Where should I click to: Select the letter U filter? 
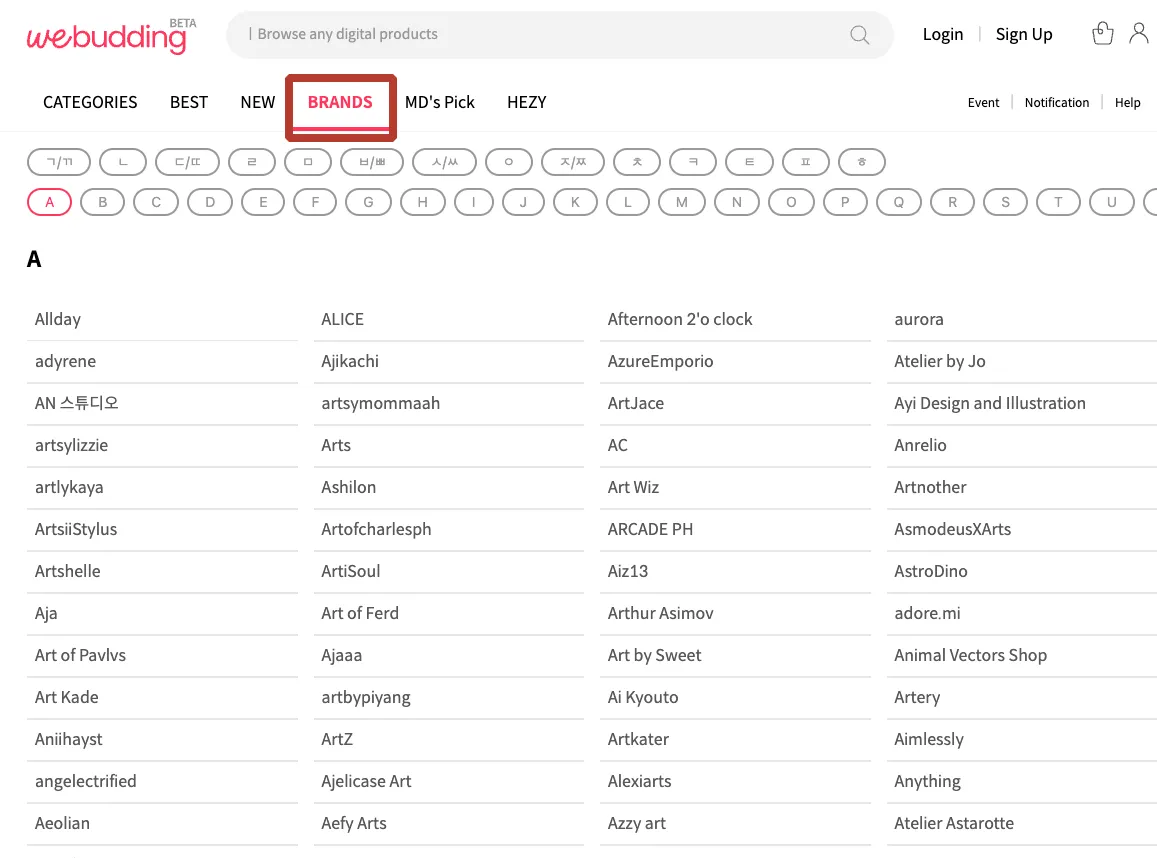click(1111, 202)
